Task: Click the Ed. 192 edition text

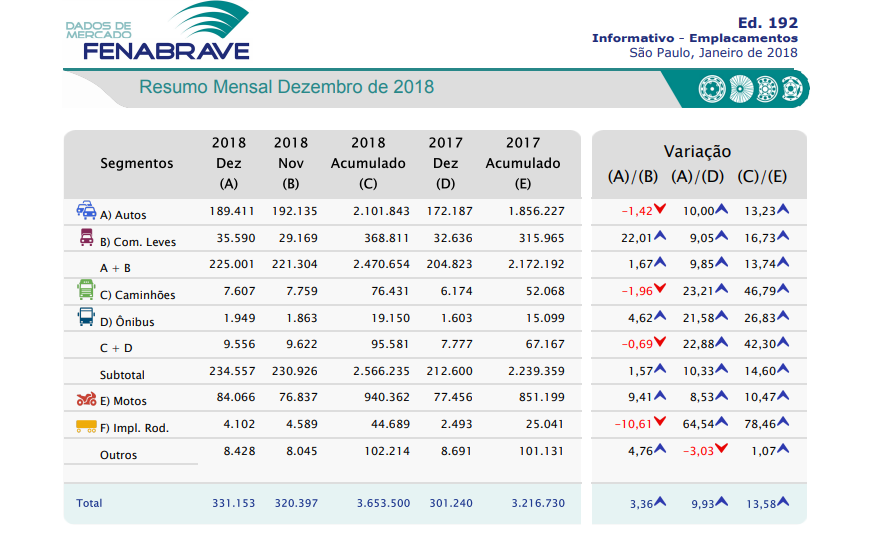Action: click(x=767, y=22)
